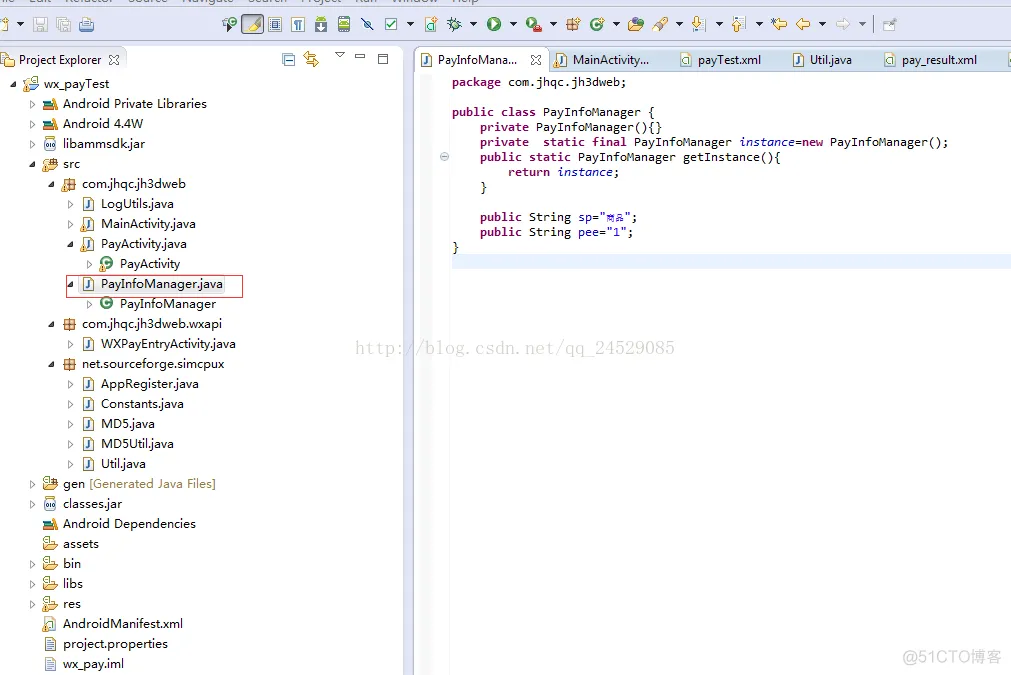
Task: Select the PayActivity class node
Action: pos(150,264)
